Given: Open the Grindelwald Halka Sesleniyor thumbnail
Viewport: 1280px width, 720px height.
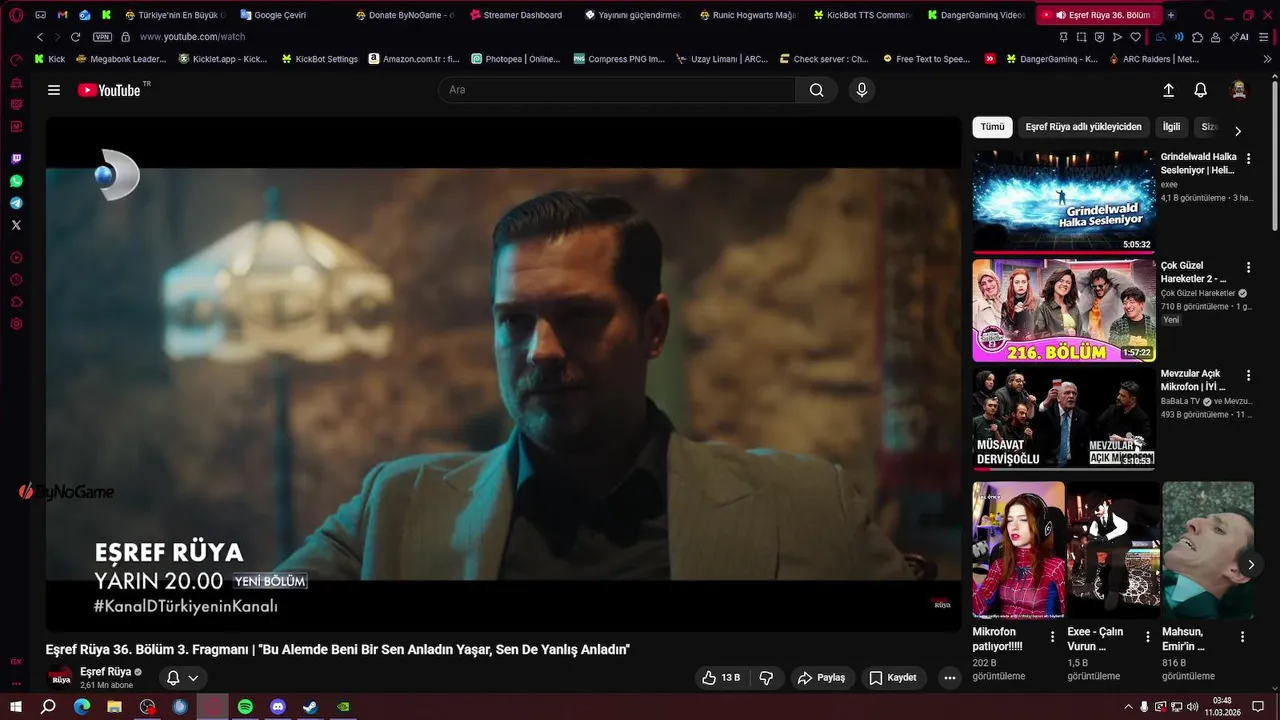Looking at the screenshot, I should coord(1064,201).
